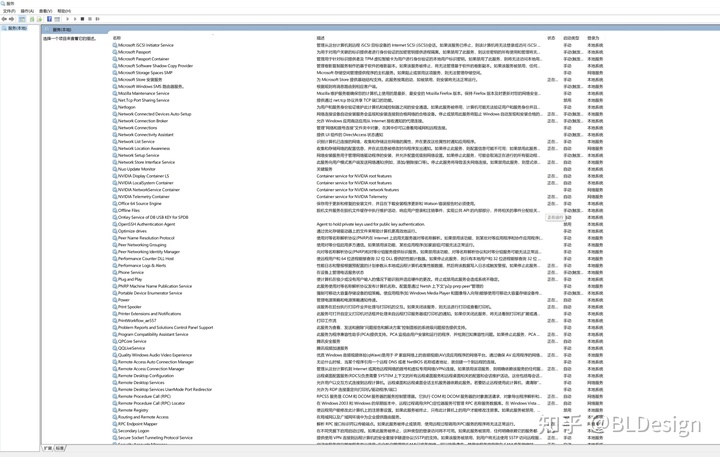Click the gear icon beside Secondary Logon
Screen dimensions: 720x457
[x=115, y=431]
